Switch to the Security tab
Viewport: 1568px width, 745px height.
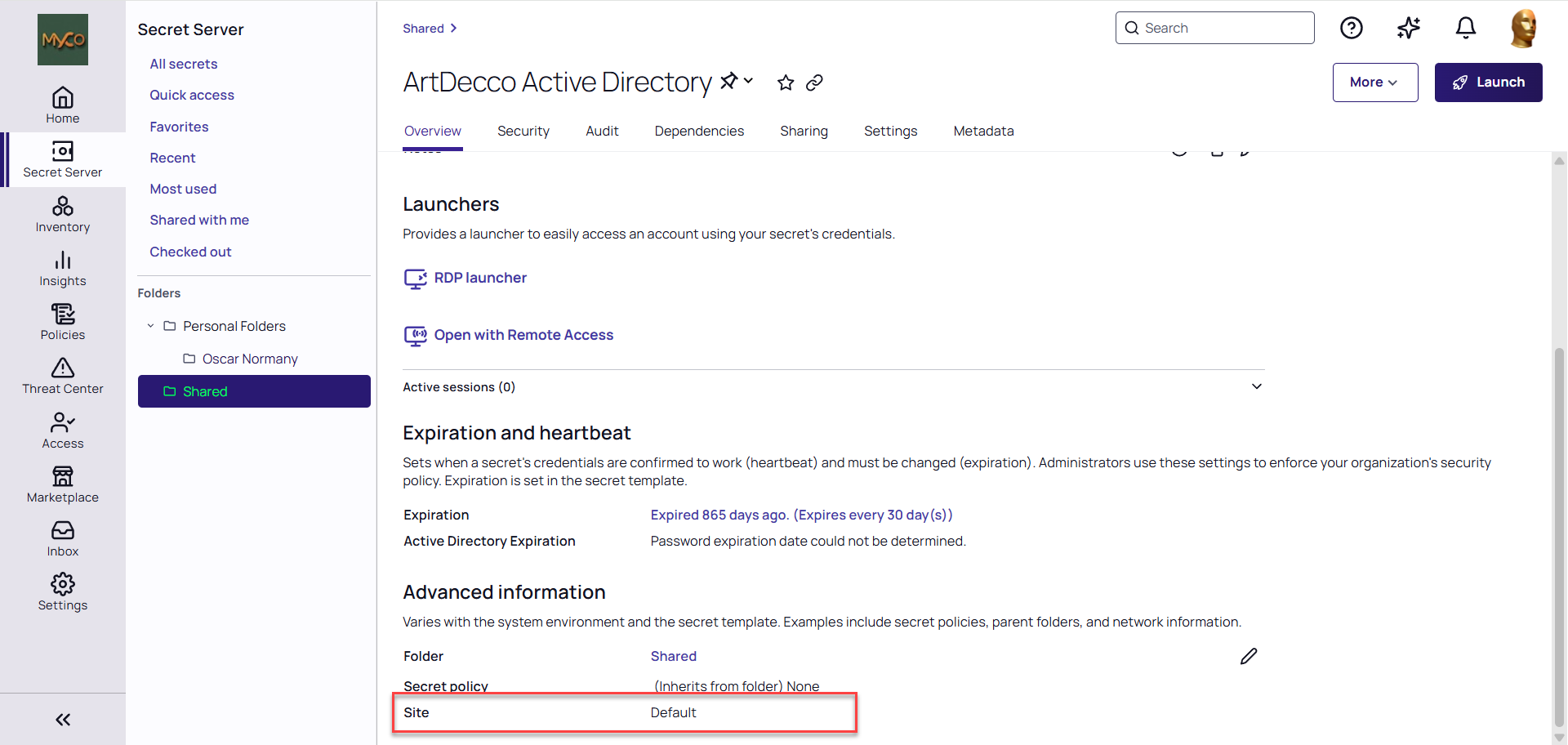point(523,131)
